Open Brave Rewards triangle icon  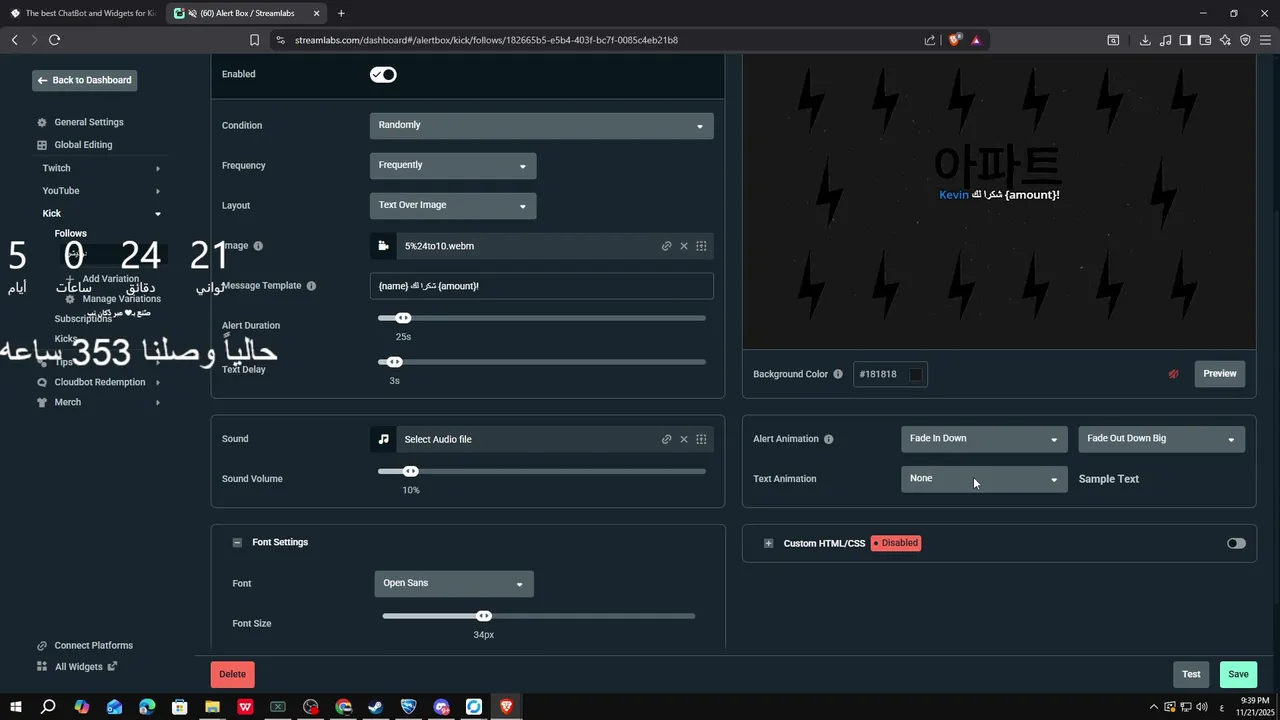pyautogui.click(x=975, y=40)
